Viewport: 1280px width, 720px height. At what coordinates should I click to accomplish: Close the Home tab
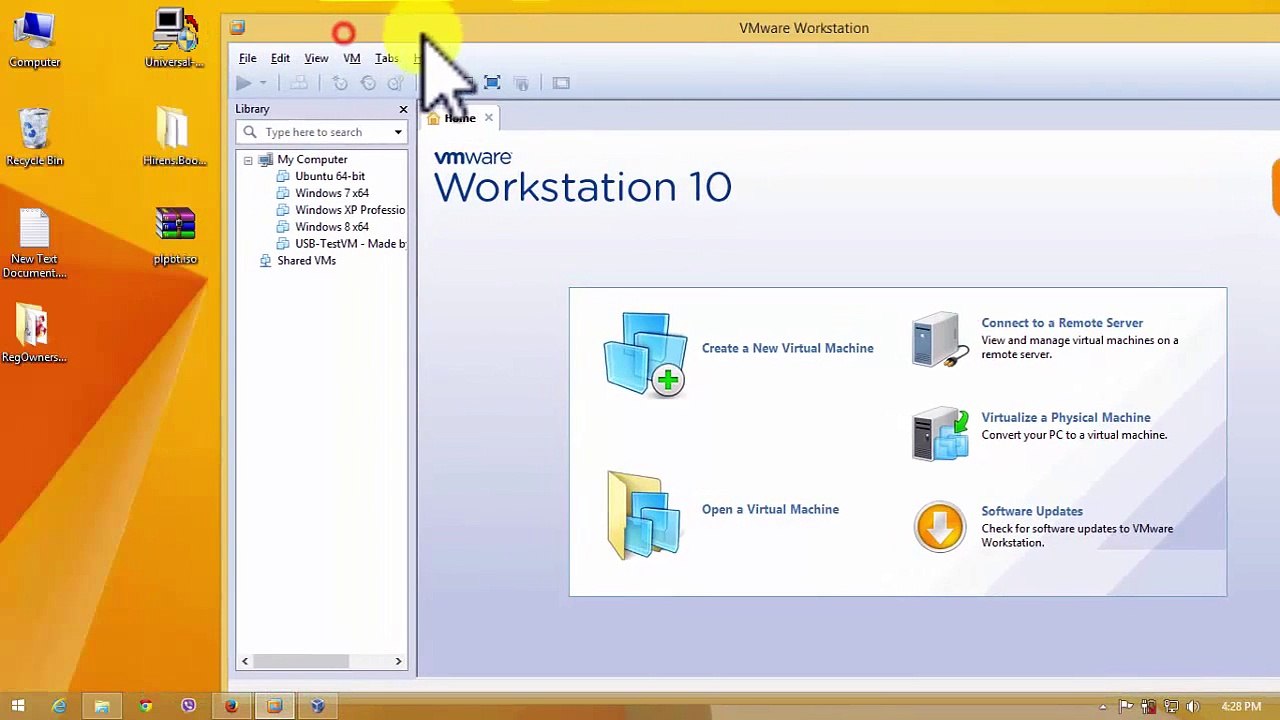coord(488,118)
